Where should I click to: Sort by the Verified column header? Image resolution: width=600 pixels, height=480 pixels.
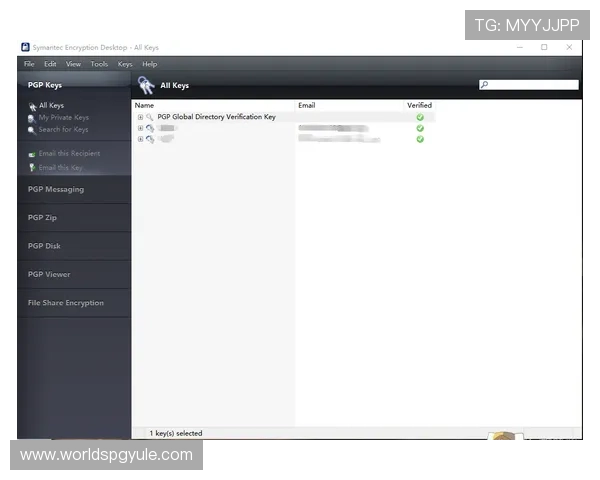click(x=419, y=105)
